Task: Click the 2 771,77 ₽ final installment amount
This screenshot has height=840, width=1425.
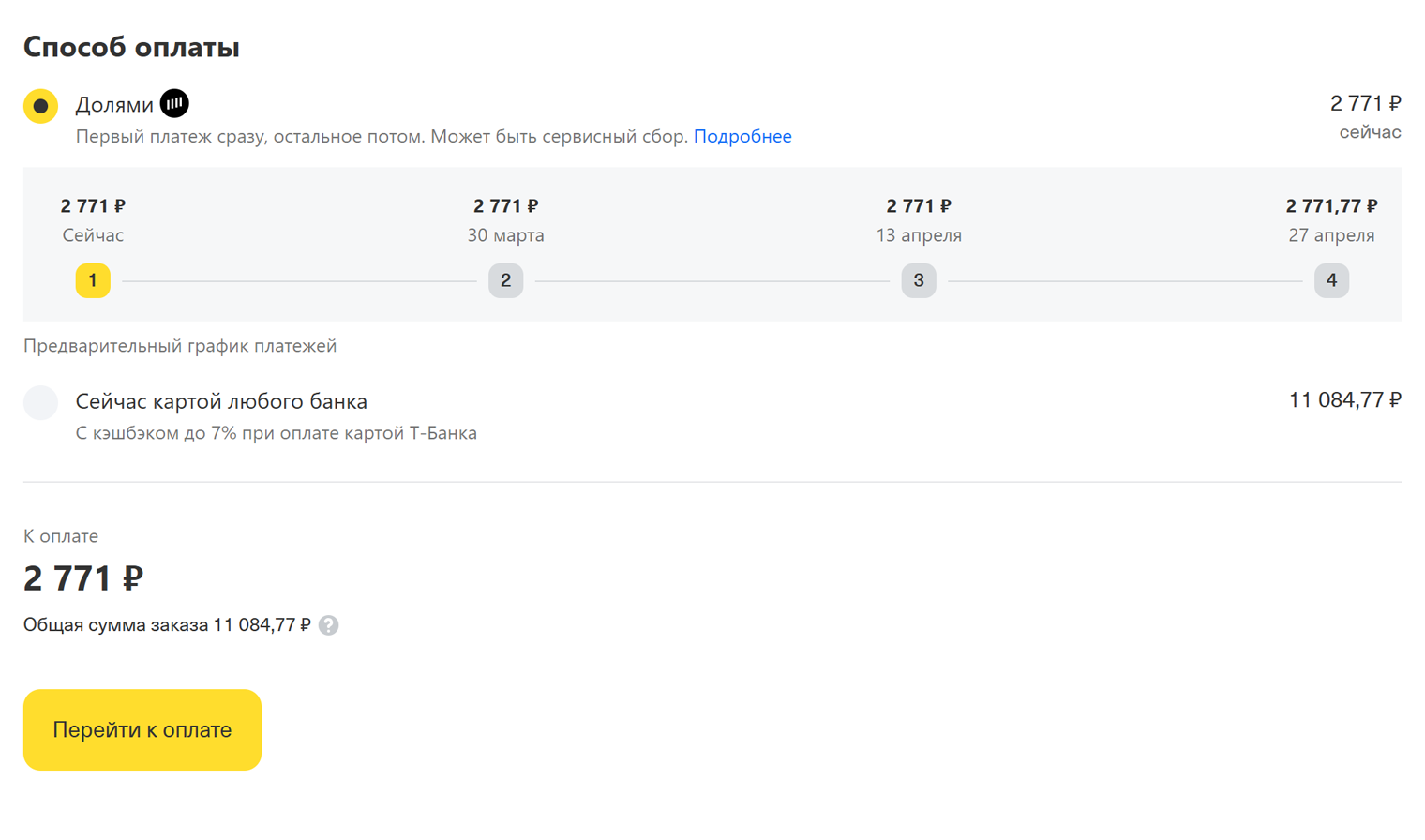Action: [x=1331, y=205]
